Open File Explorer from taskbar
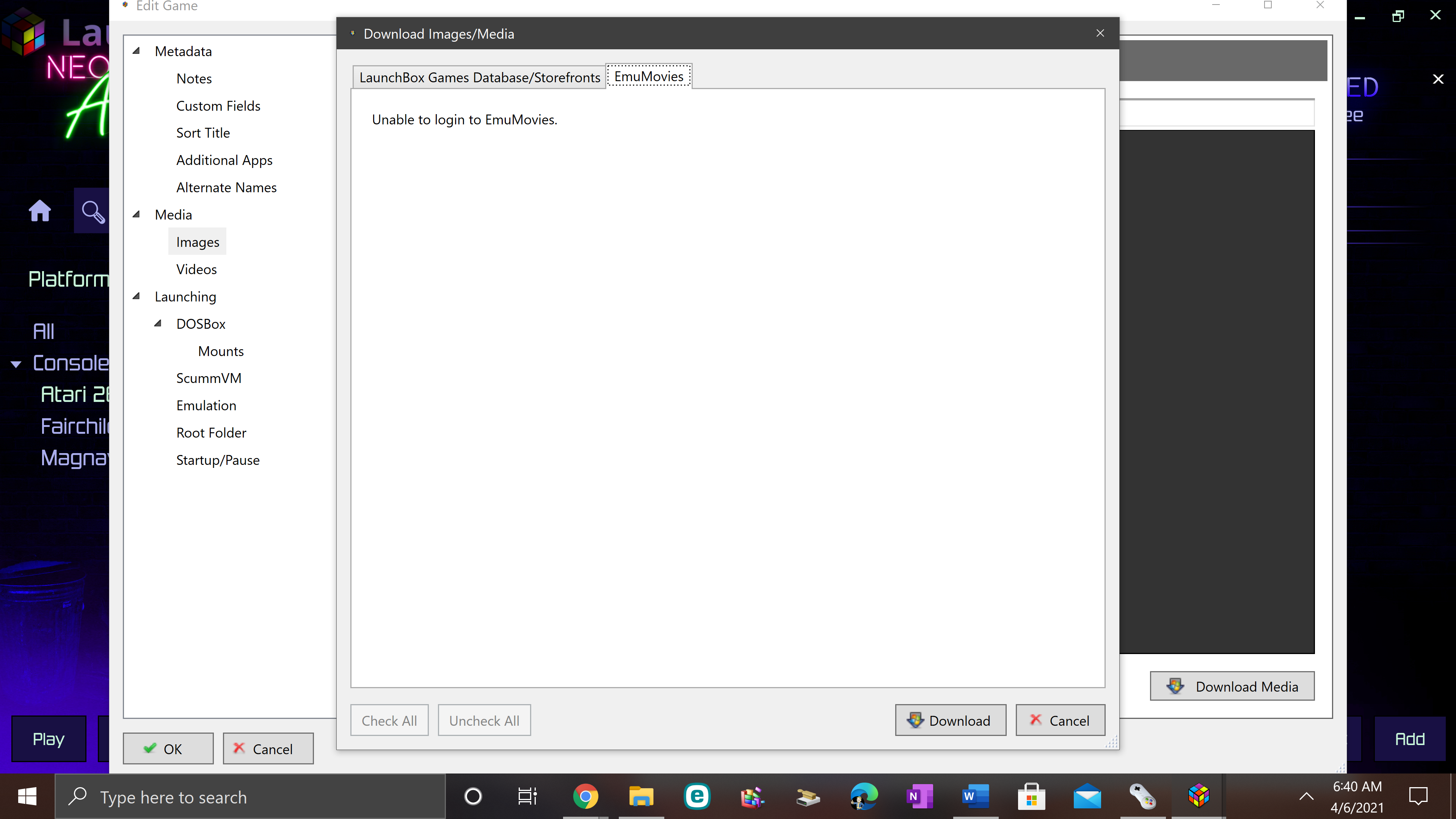Viewport: 1456px width, 819px height. 641,796
